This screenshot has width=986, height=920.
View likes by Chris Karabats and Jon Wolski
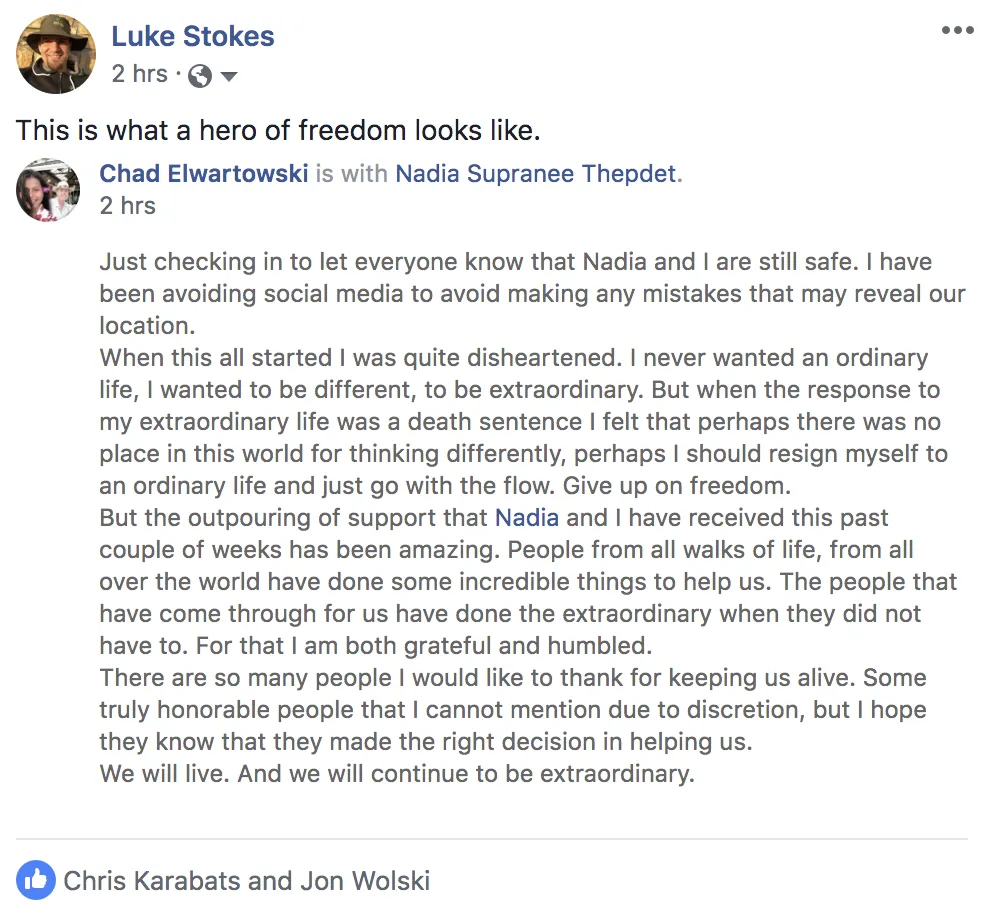point(246,880)
